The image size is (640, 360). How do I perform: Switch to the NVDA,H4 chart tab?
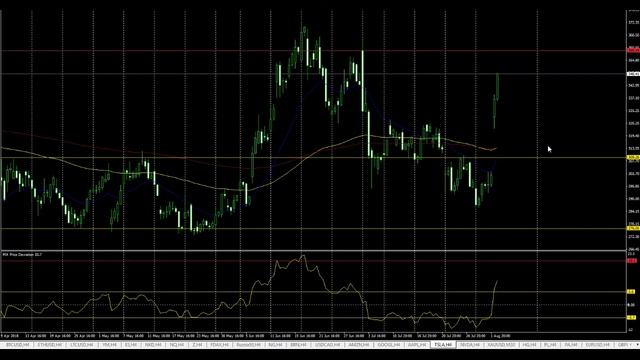coord(469,345)
